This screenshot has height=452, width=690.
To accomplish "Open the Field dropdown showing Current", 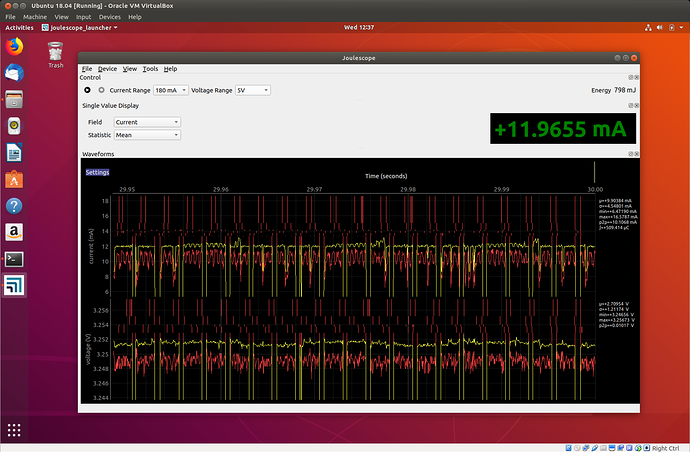I will click(x=147, y=122).
